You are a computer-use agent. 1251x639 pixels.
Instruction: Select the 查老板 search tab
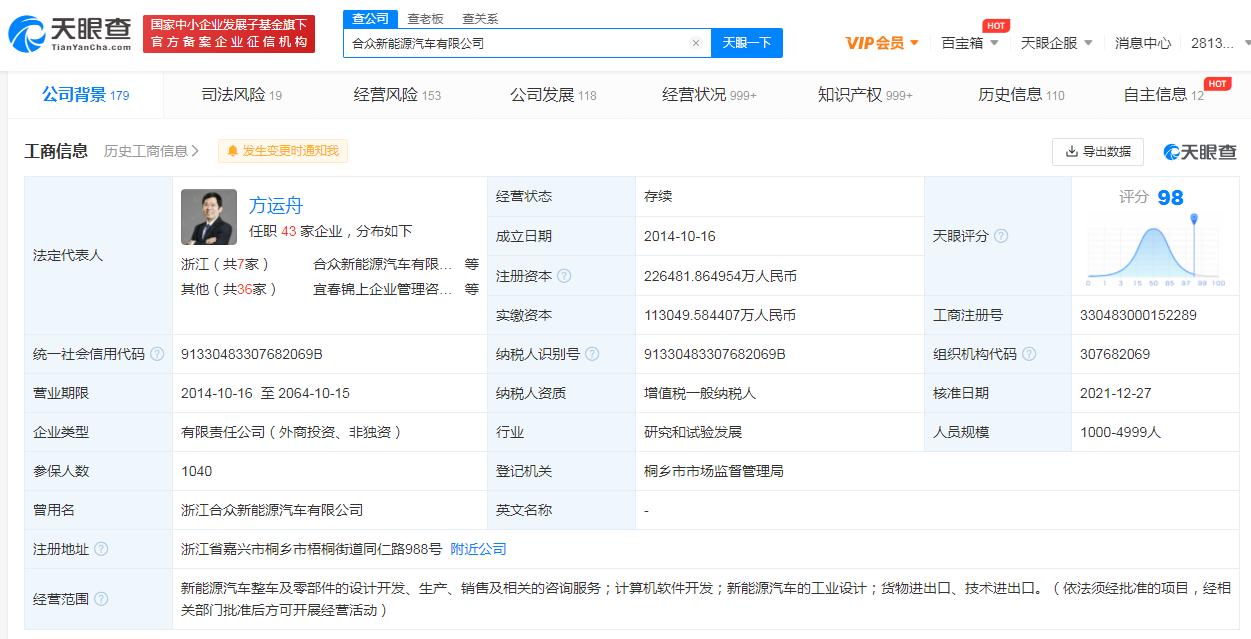tap(425, 19)
